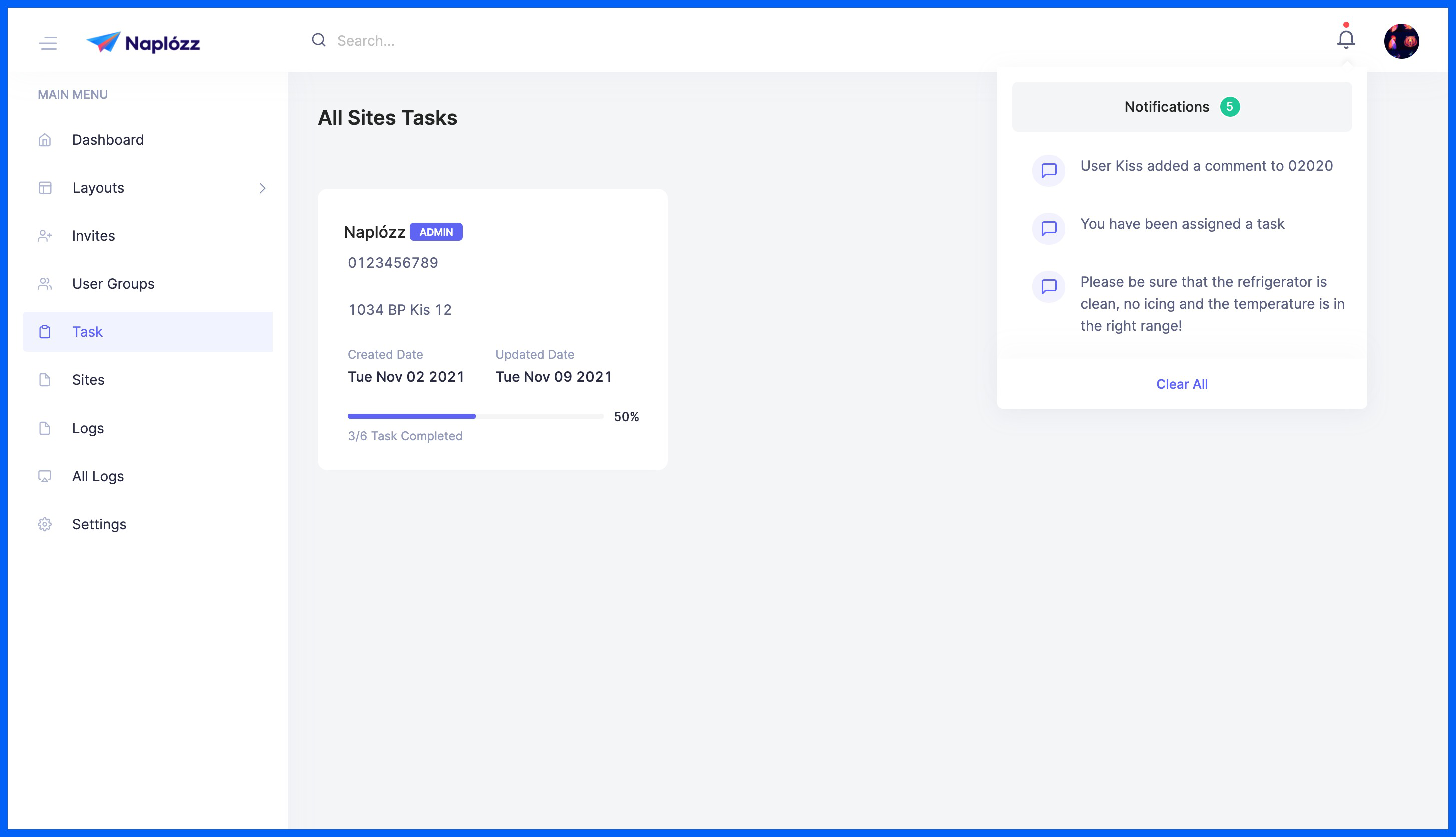The image size is (1456, 837).
Task: Open User Groups menu item
Action: 113,284
